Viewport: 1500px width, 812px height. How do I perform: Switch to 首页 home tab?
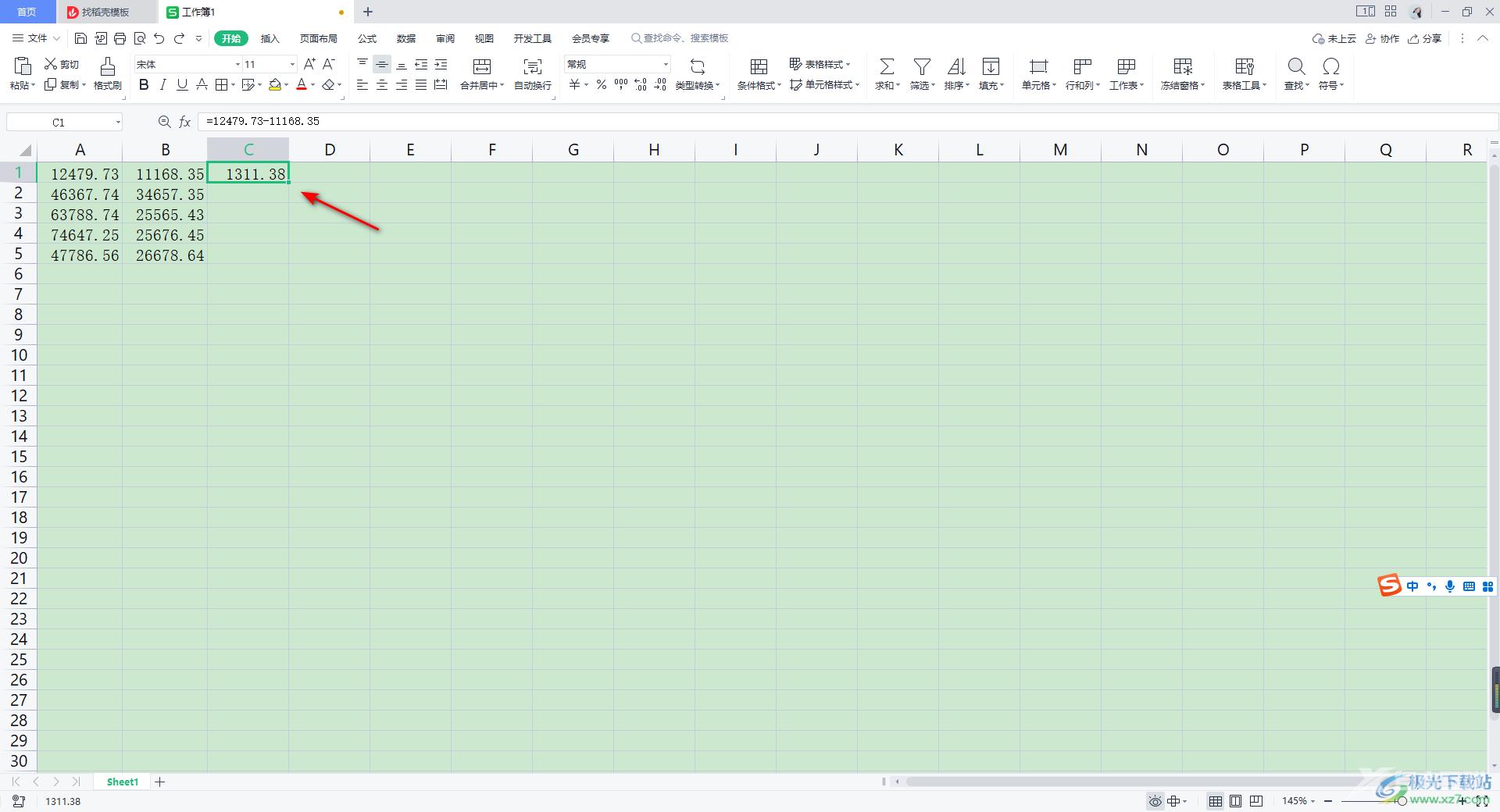click(x=27, y=12)
